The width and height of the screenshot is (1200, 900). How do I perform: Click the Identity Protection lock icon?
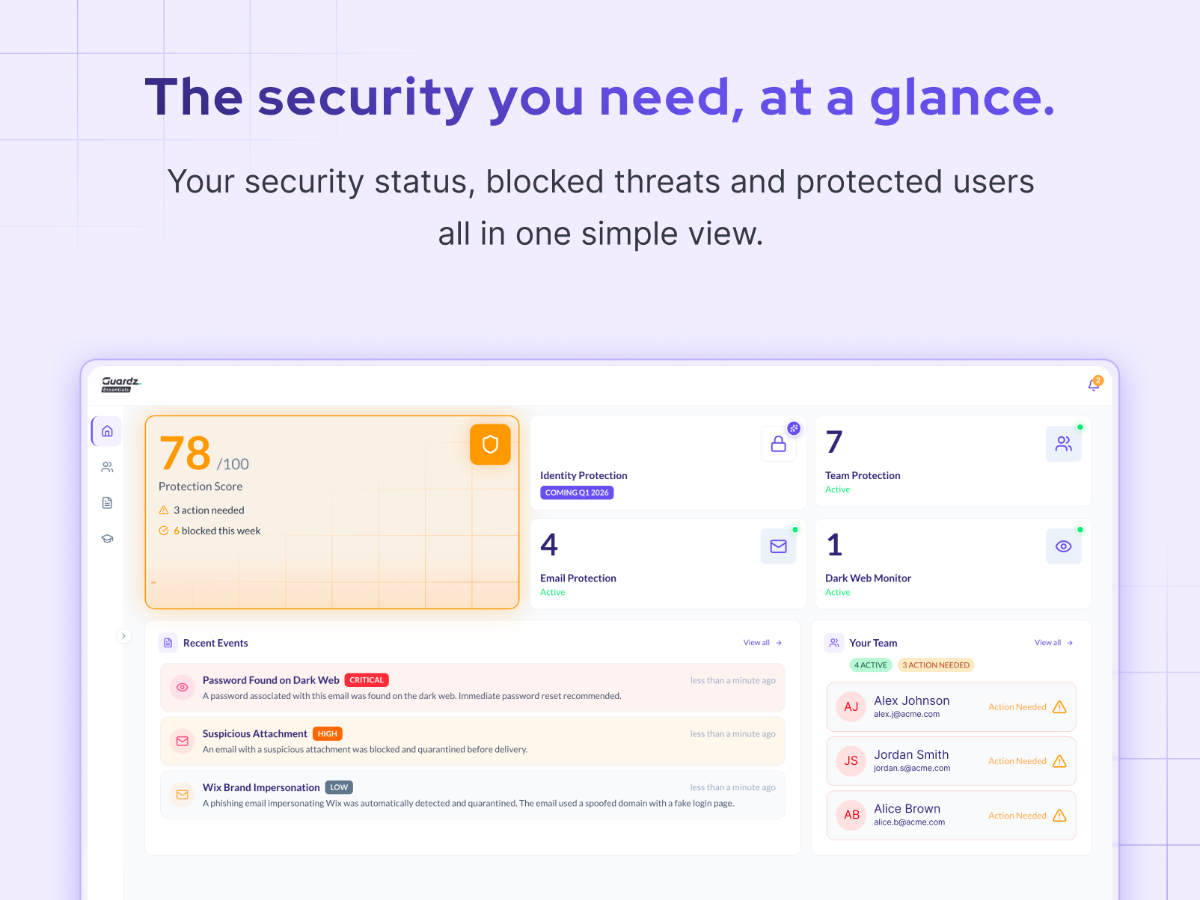(x=778, y=445)
